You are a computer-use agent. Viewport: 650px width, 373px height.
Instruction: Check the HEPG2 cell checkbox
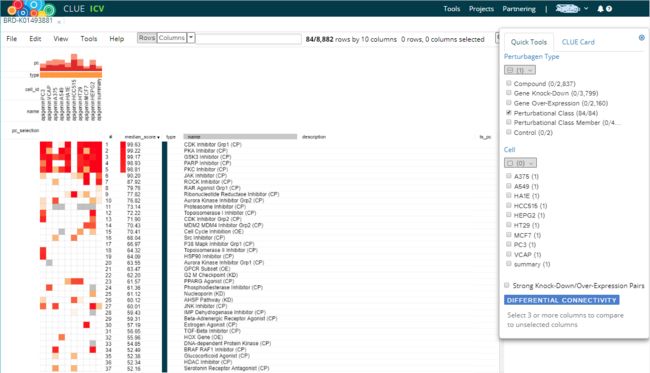point(509,215)
